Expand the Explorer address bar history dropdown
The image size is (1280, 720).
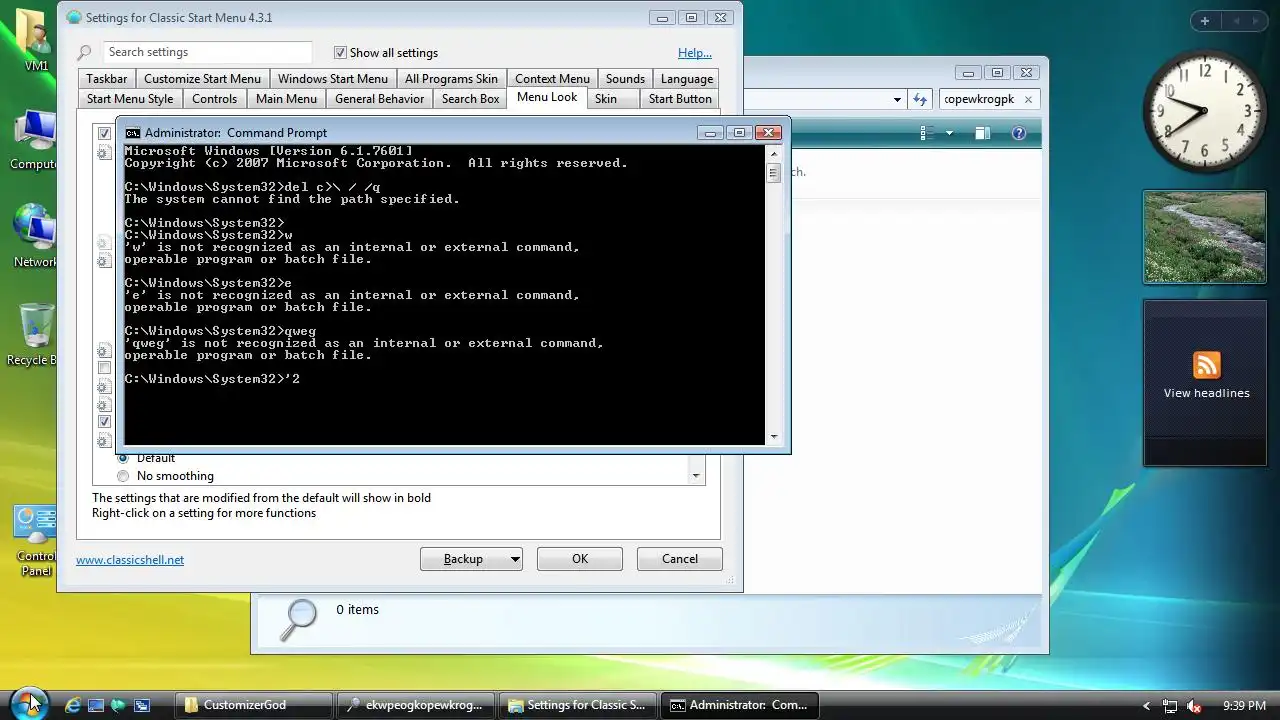[x=897, y=99]
